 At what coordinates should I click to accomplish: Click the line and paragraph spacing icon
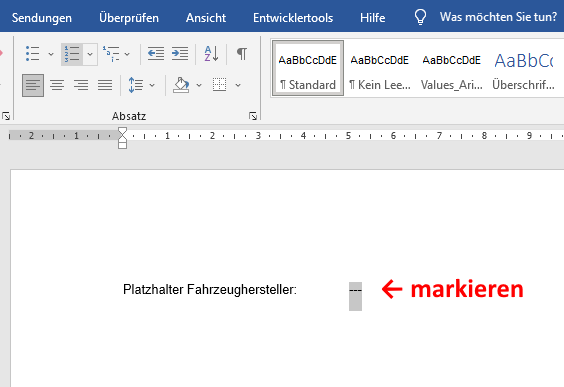click(136, 85)
